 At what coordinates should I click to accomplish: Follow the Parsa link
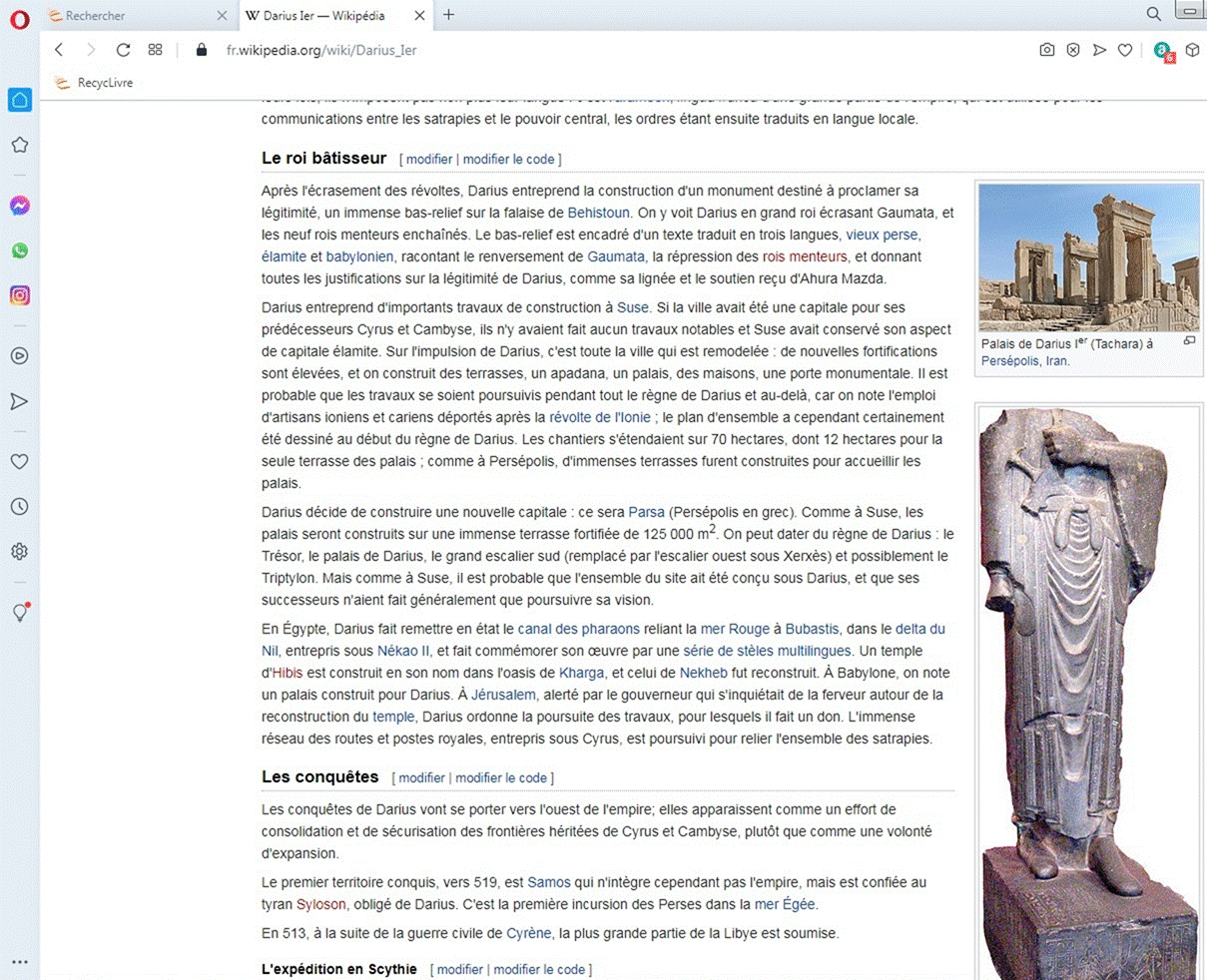[x=647, y=512]
